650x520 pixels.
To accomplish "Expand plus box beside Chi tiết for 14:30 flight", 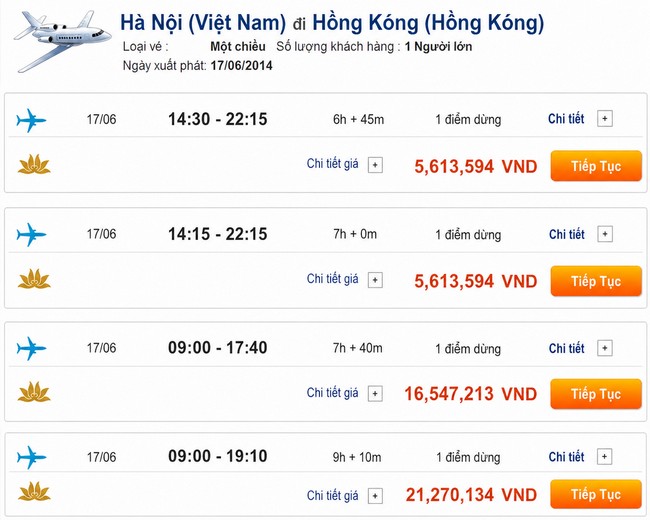I will [605, 119].
